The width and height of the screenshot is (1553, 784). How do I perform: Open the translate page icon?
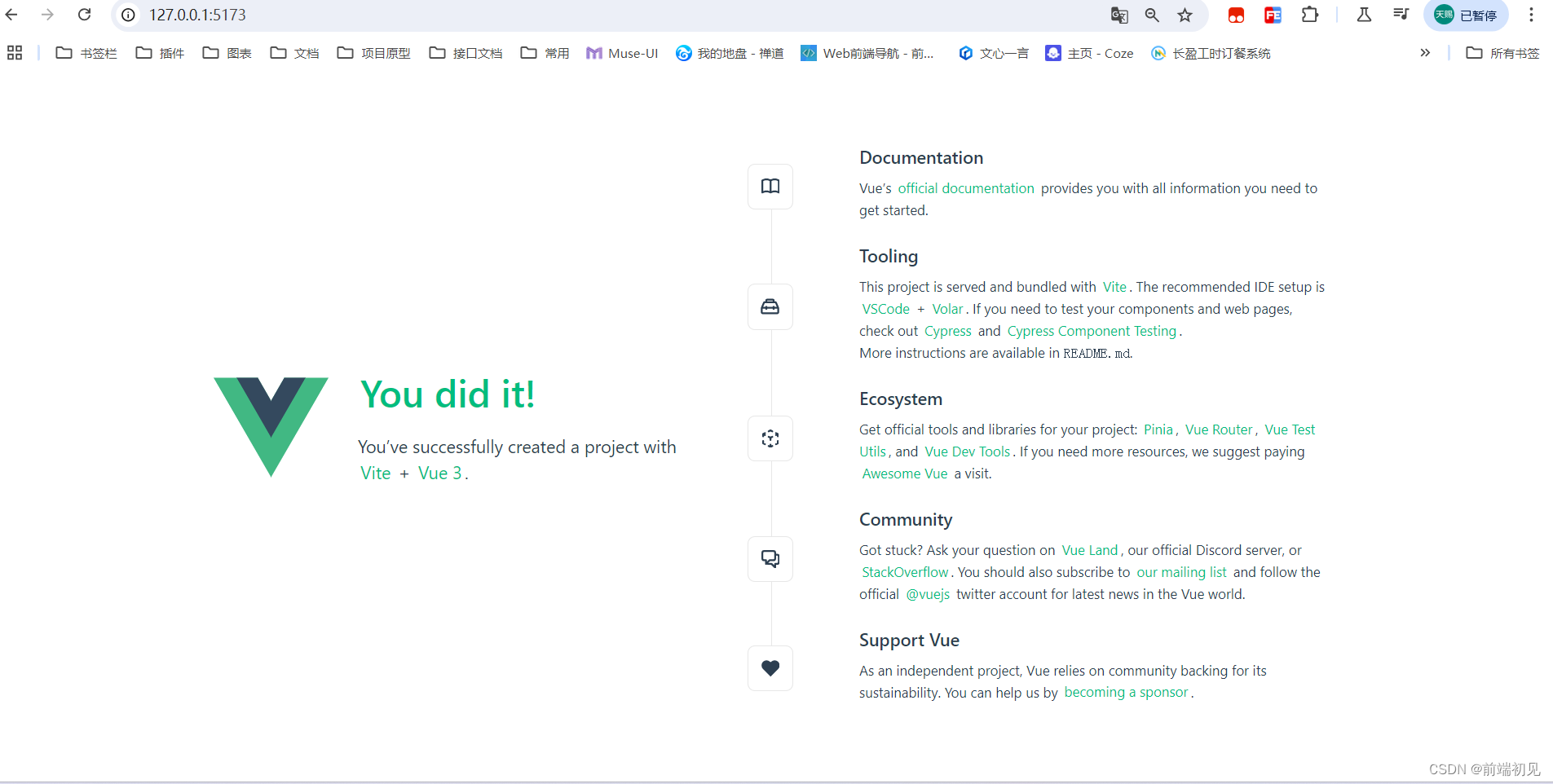pyautogui.click(x=1119, y=15)
